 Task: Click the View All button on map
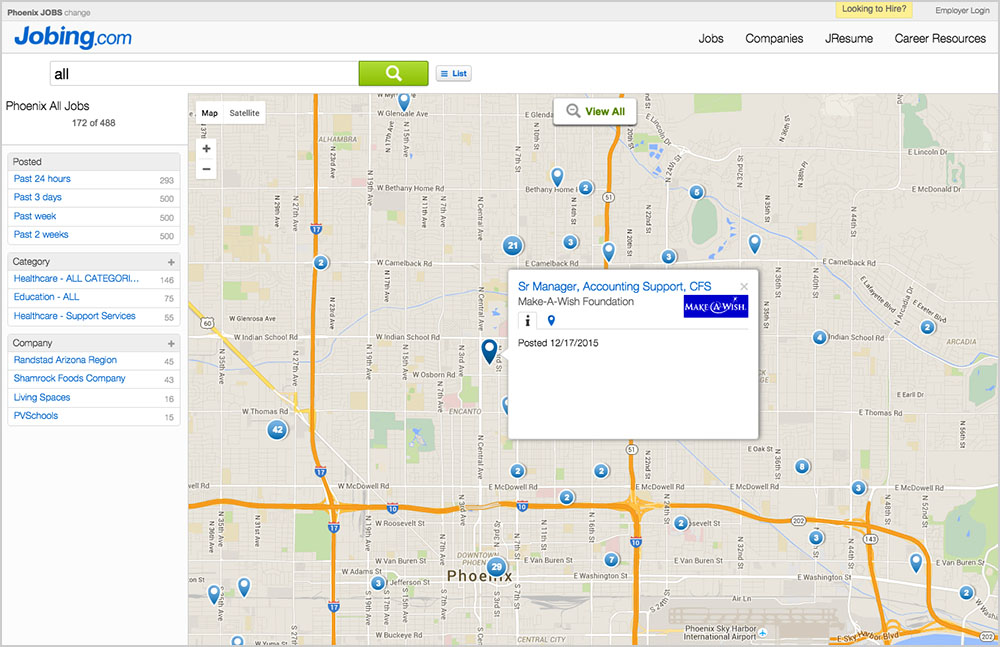(595, 111)
